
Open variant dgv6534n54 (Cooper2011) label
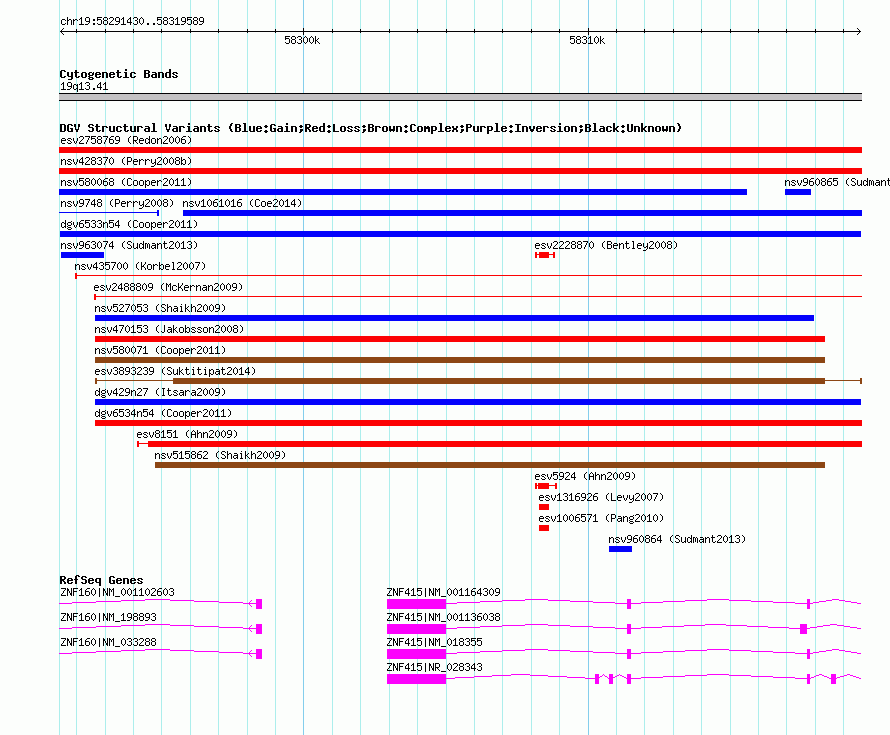163,413
